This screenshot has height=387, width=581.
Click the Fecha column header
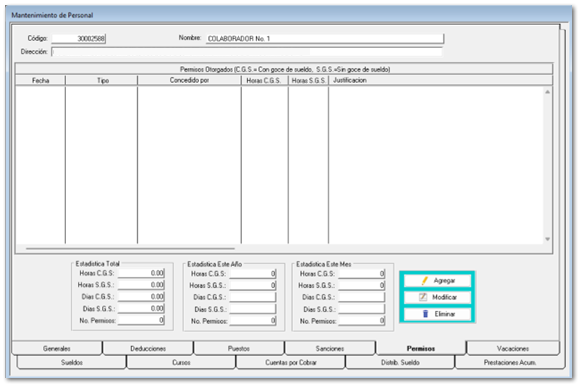[40, 80]
